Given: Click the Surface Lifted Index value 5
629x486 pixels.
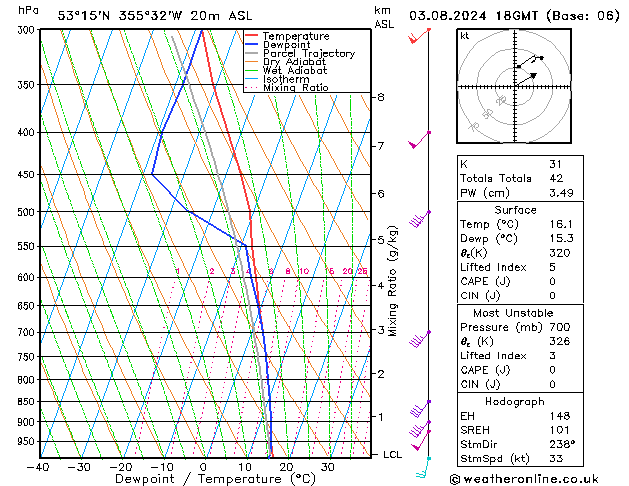Looking at the screenshot, I should pos(552,267).
